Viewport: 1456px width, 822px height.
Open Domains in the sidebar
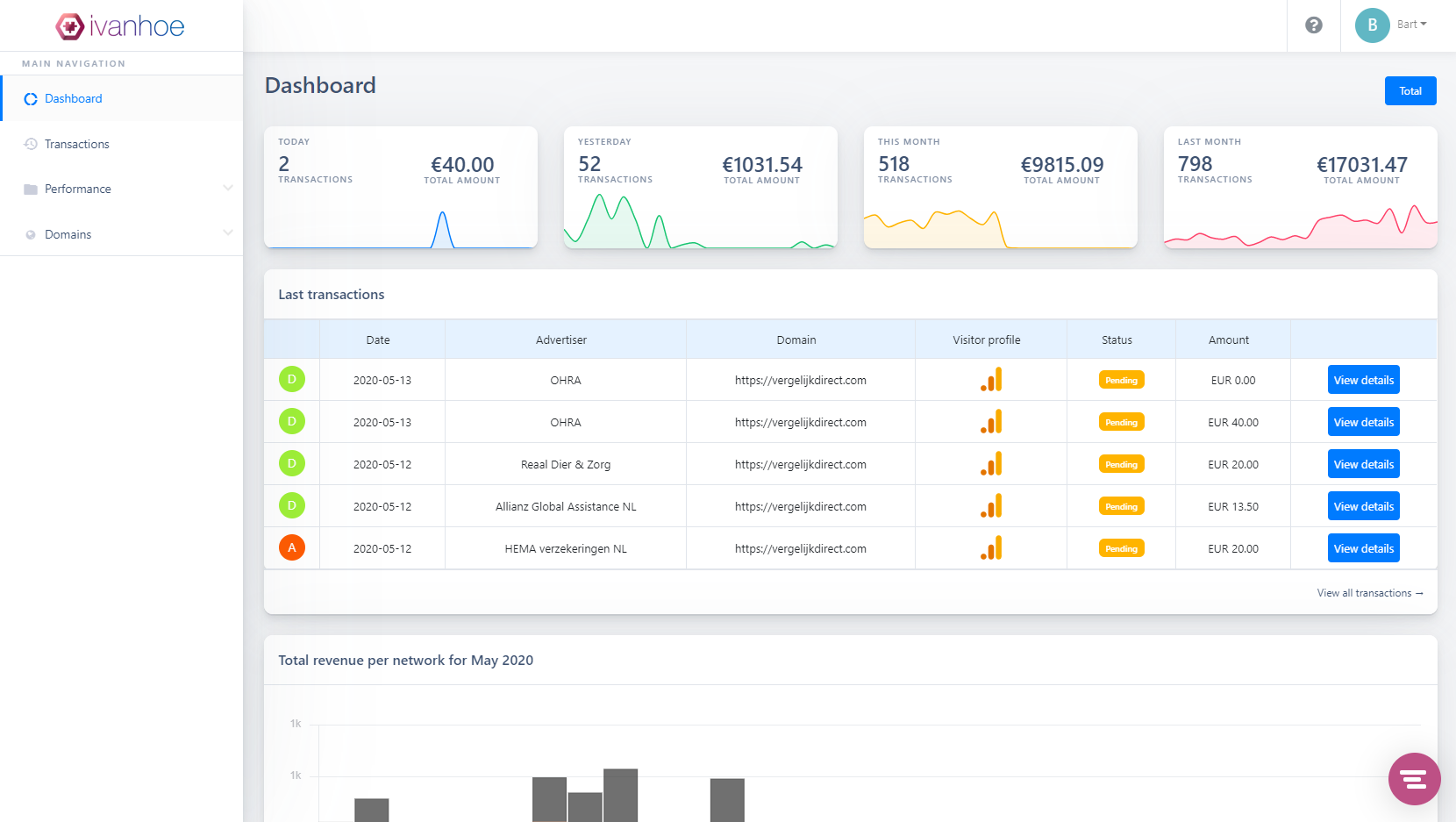(x=68, y=234)
